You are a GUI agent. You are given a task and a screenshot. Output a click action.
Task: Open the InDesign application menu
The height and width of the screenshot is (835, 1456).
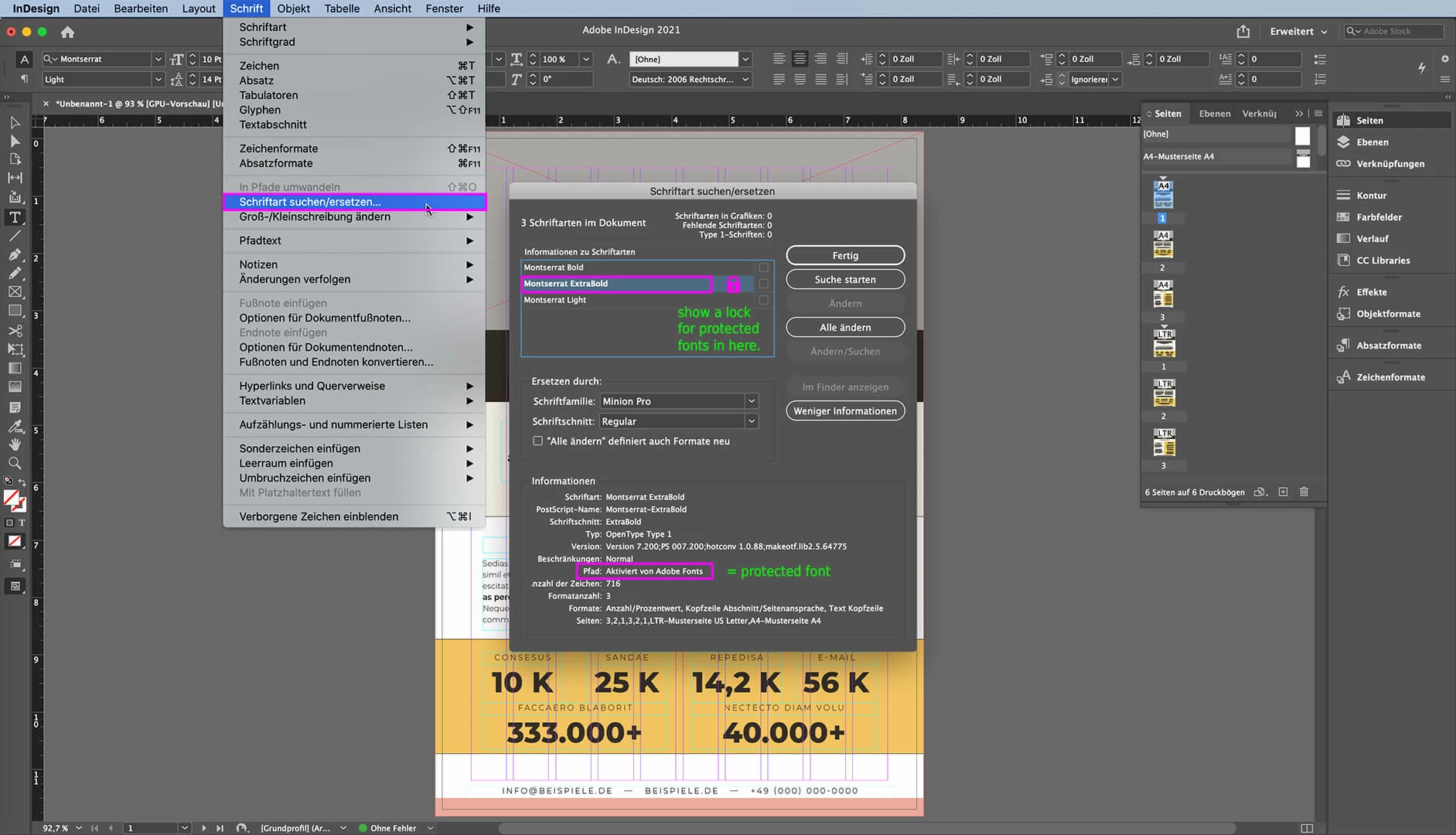[36, 9]
